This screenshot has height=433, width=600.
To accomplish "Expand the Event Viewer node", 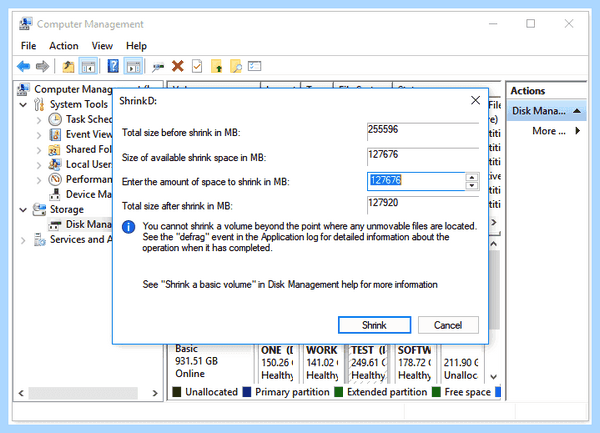I will point(39,135).
